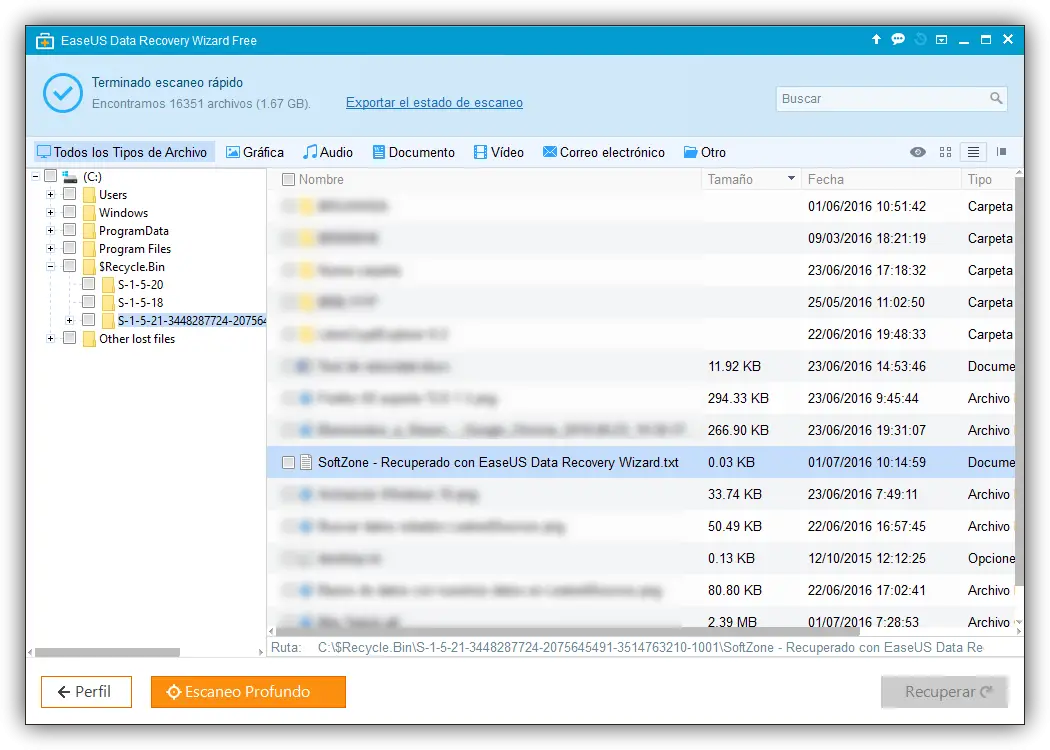
Task: Filter by Documento file type
Action: coord(413,152)
